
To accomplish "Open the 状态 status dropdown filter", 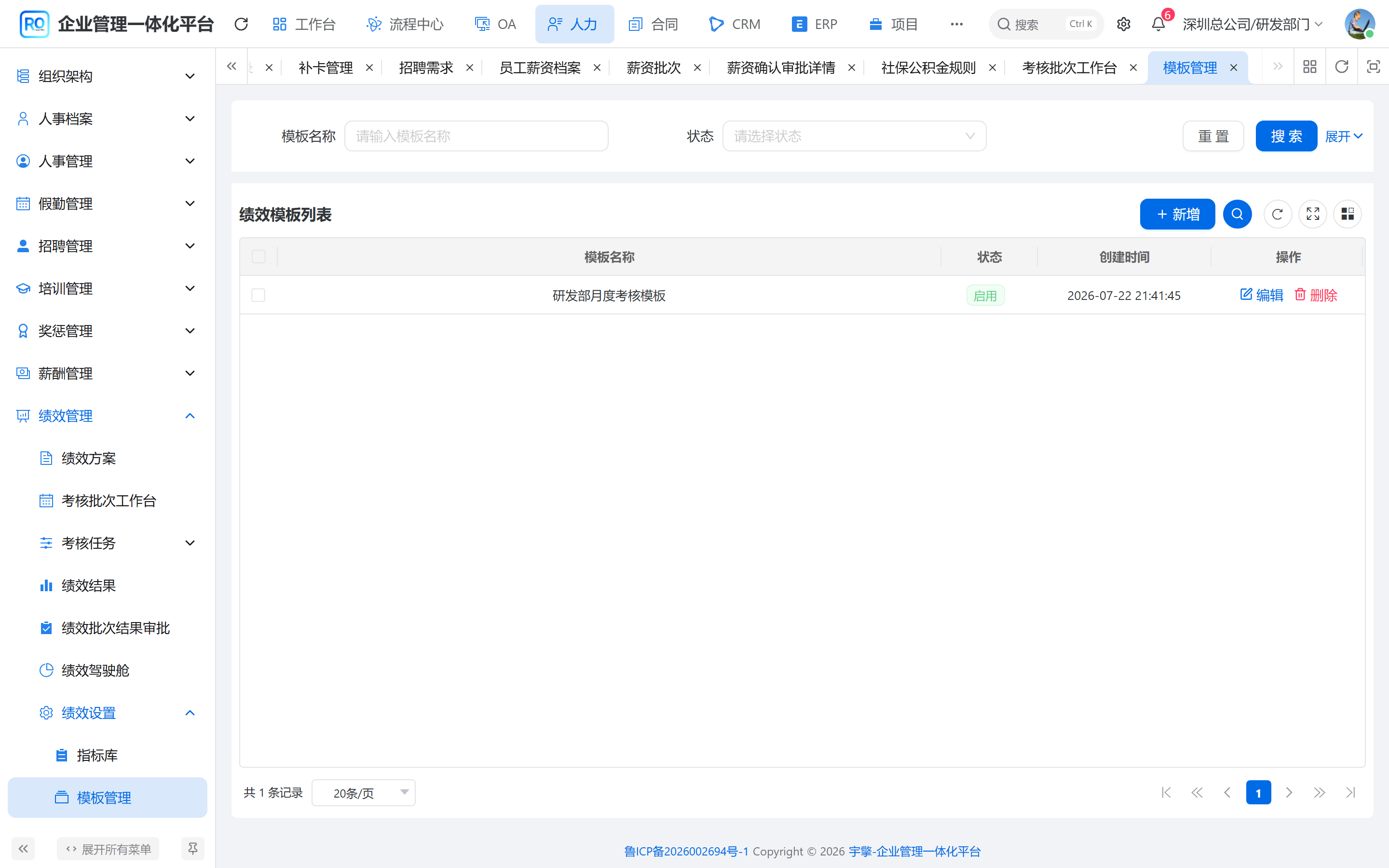I will (854, 136).
